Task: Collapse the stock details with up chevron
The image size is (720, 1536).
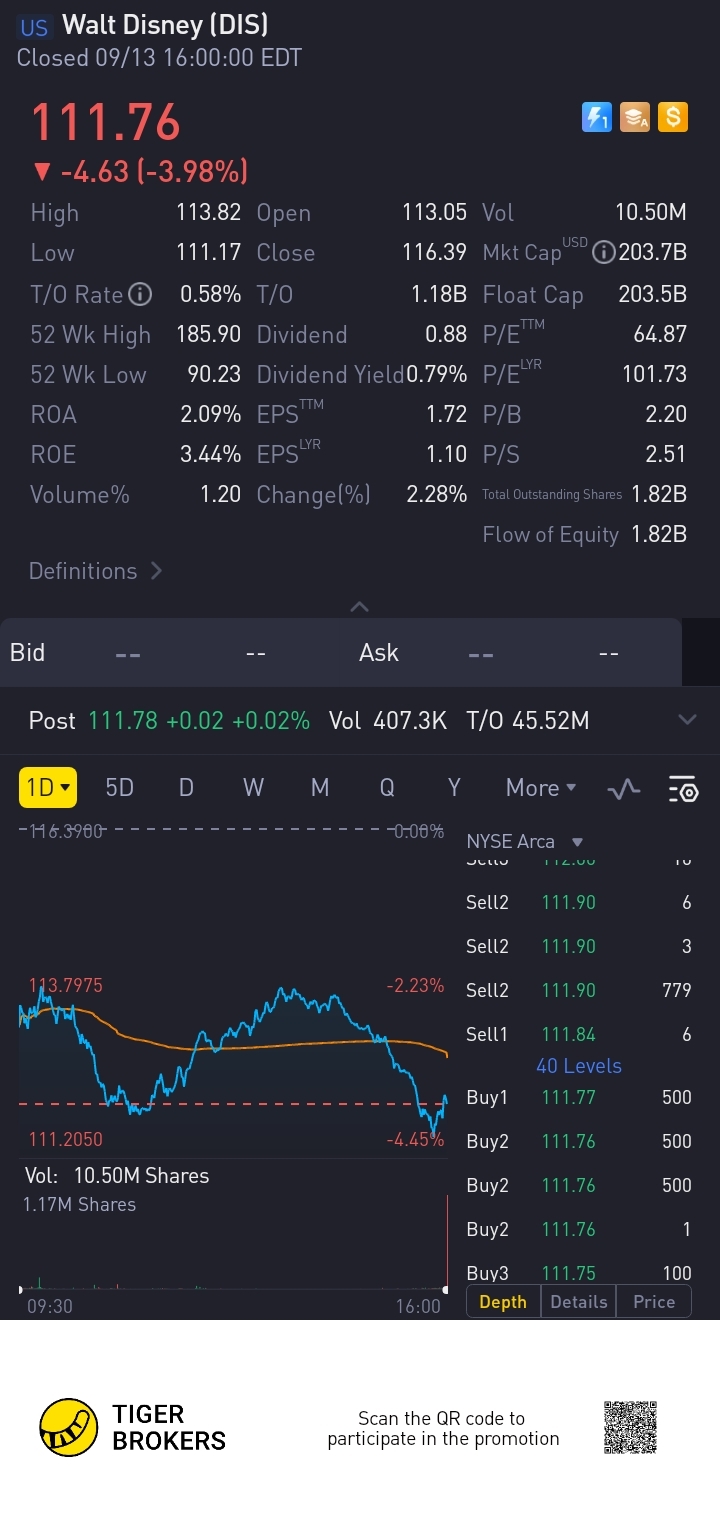Action: pyautogui.click(x=360, y=607)
